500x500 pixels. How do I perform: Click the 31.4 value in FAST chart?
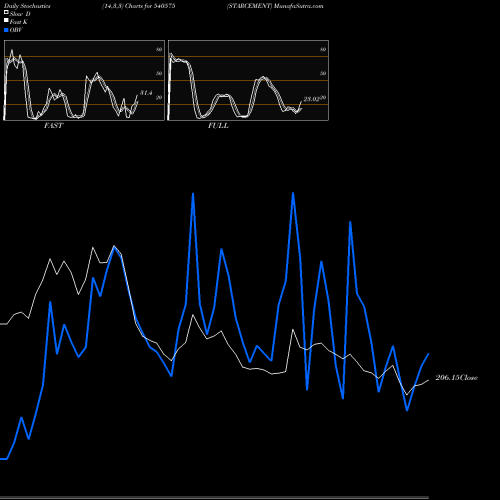(146, 93)
